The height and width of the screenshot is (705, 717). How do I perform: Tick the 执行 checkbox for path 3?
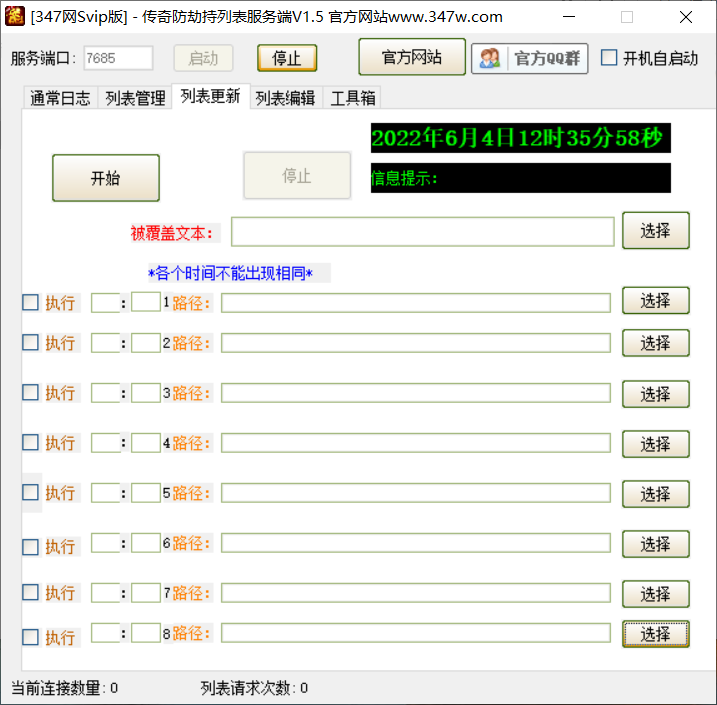click(x=31, y=392)
